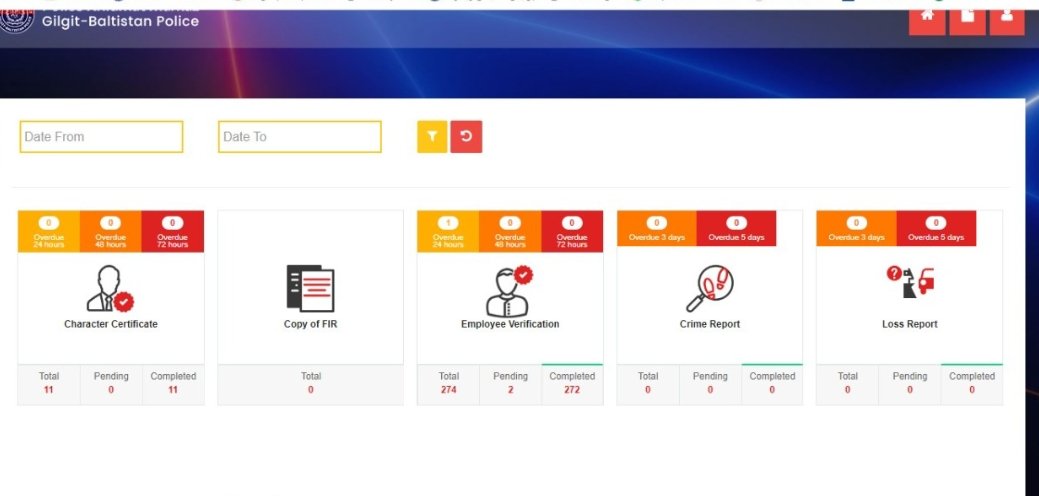Open Crime Report Overdue 5 days badge
Screen dimensions: 1039x496
[736, 228]
